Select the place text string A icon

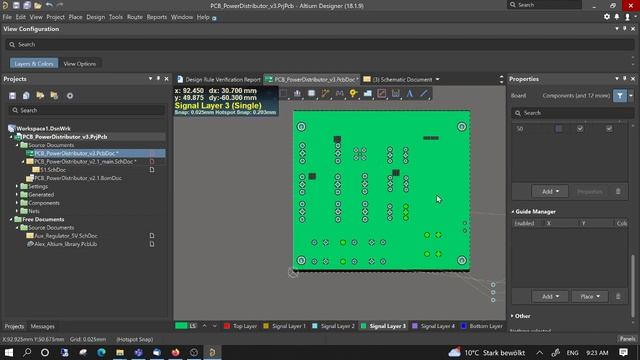click(409, 93)
